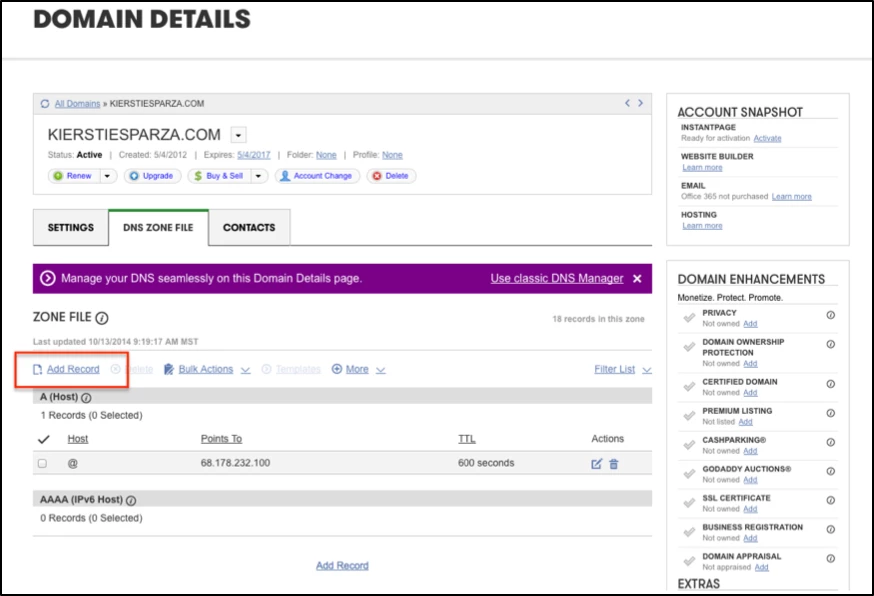
Task: Click Add link for PREMIUM LISTING
Action: click(745, 421)
